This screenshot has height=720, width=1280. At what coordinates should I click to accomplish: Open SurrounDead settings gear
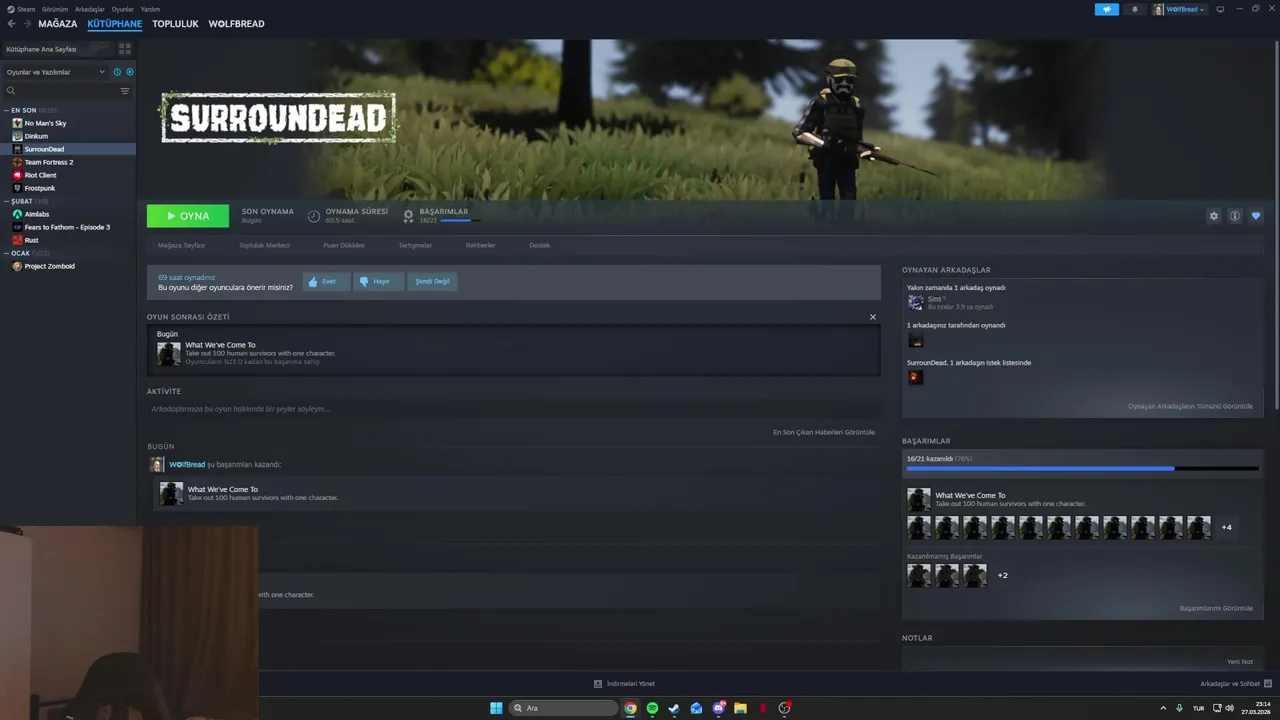pyautogui.click(x=1214, y=216)
